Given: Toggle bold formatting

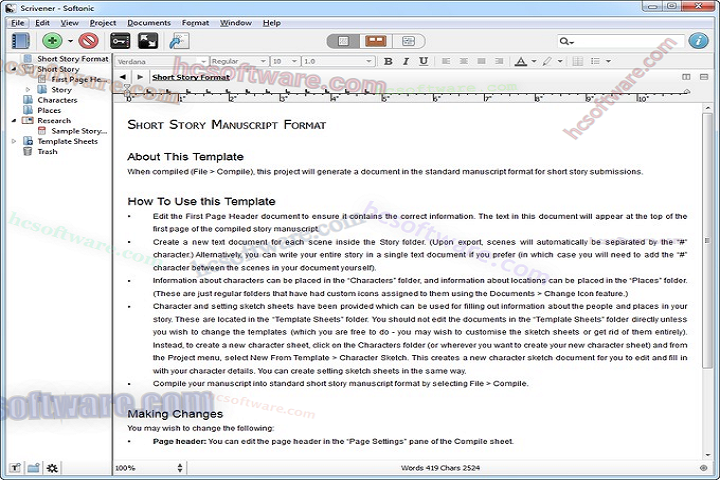Looking at the screenshot, I should 388,61.
